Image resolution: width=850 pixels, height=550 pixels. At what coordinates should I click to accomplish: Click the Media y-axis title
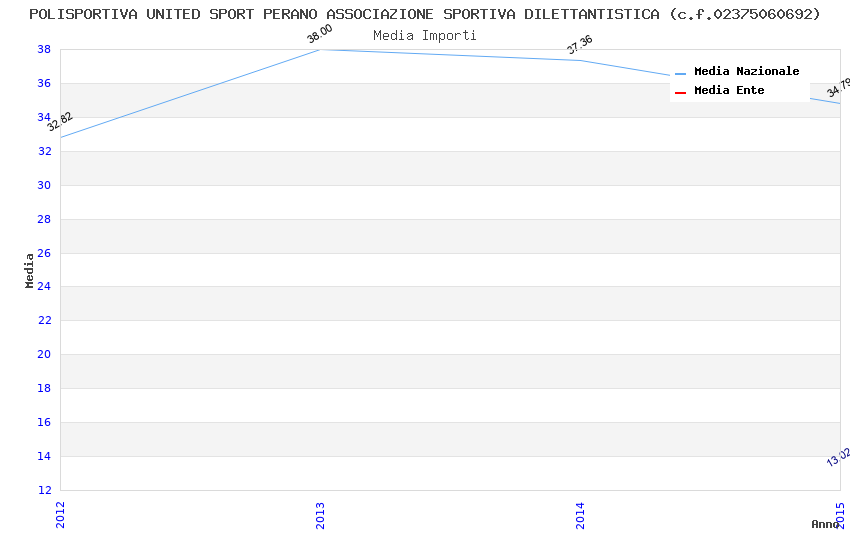[x=30, y=270]
